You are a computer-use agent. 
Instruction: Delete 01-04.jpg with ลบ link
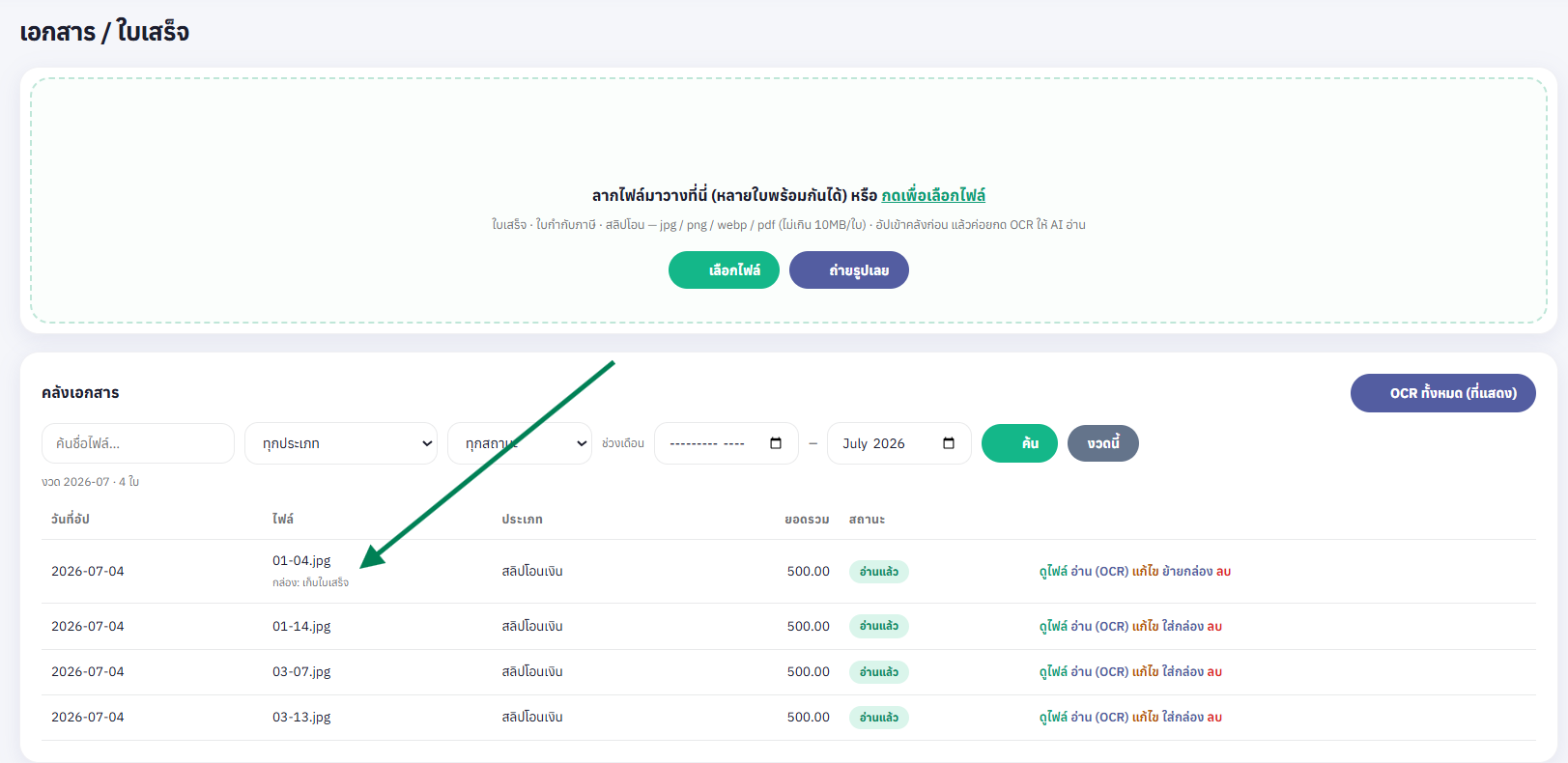[x=1223, y=572]
